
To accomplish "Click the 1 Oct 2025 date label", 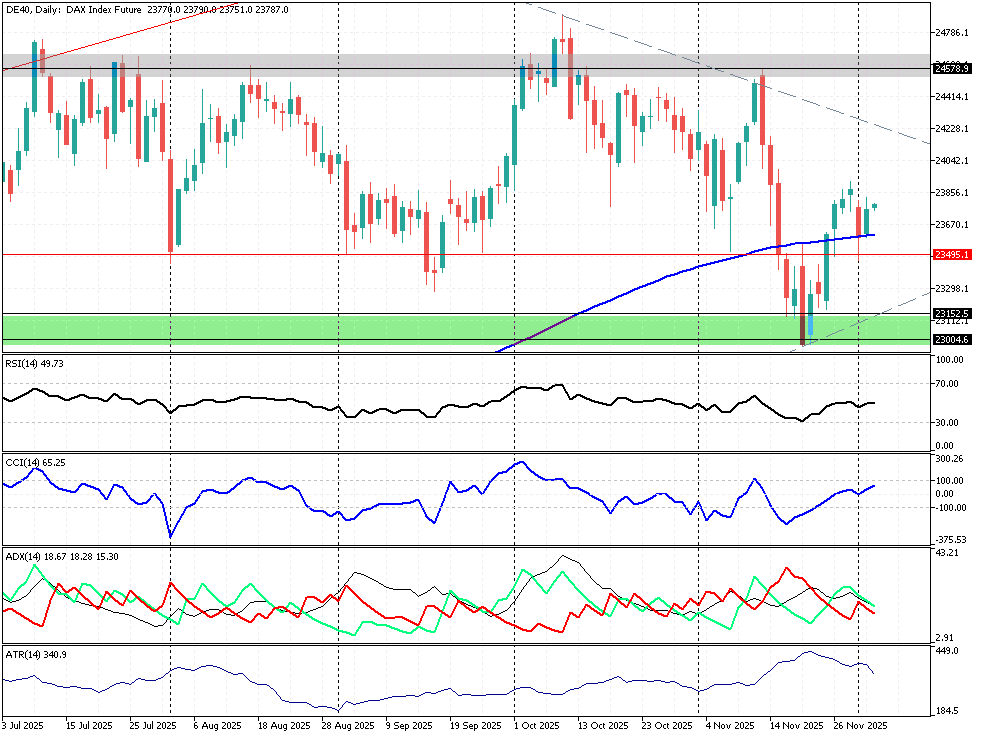I will (x=538, y=725).
